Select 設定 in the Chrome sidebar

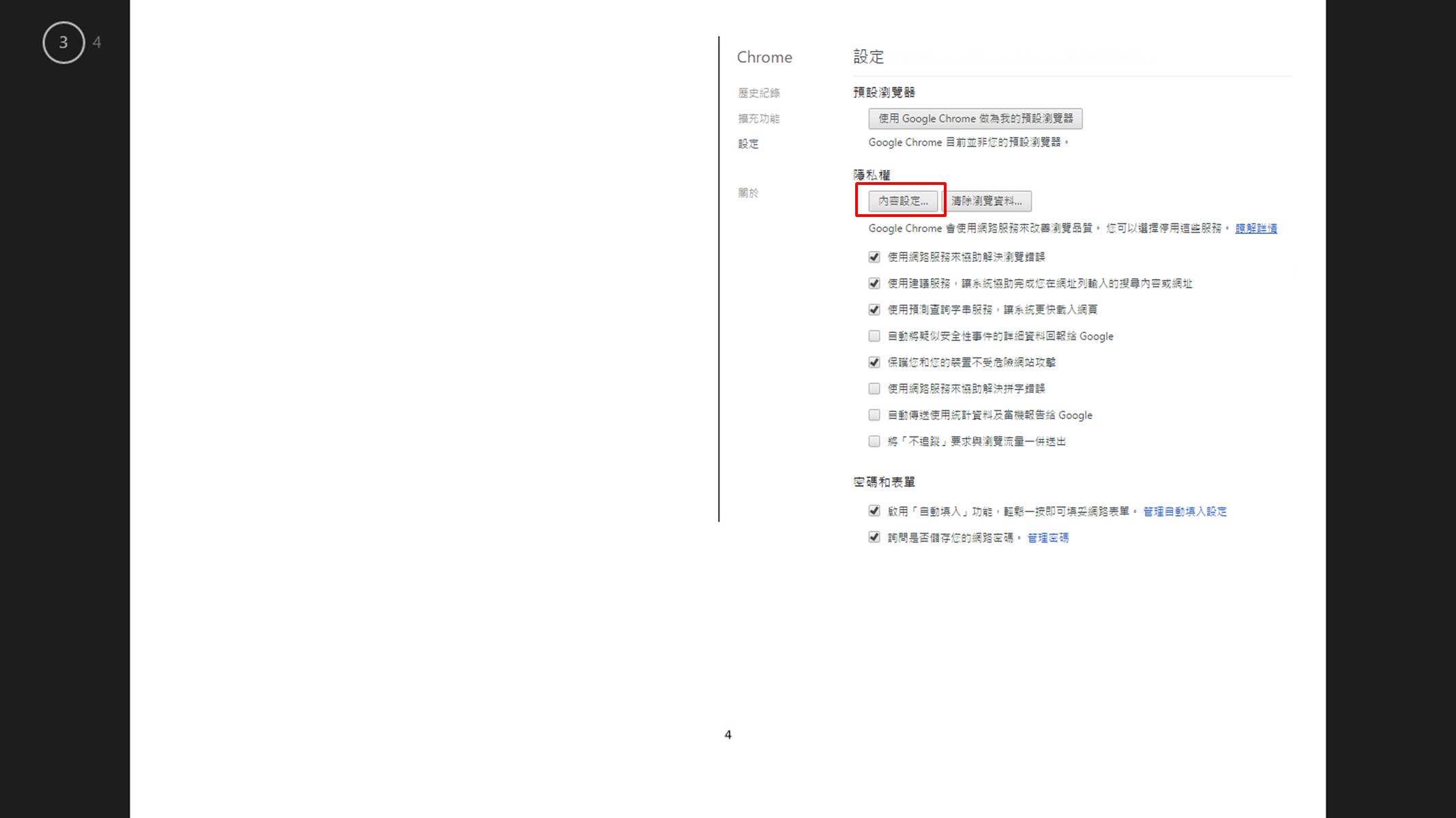click(748, 144)
